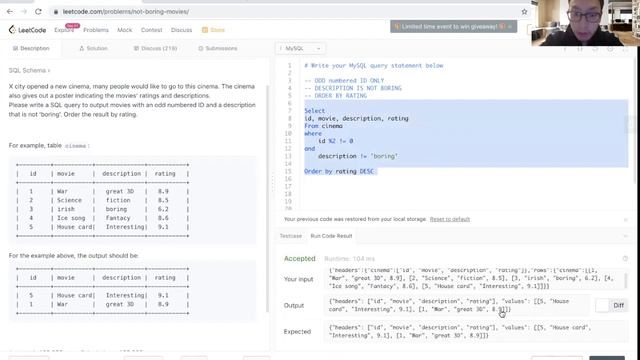Image resolution: width=640 pixels, height=360 pixels.
Task: Click the '-- ORDER BY RATING' comment line
Action: [336, 96]
